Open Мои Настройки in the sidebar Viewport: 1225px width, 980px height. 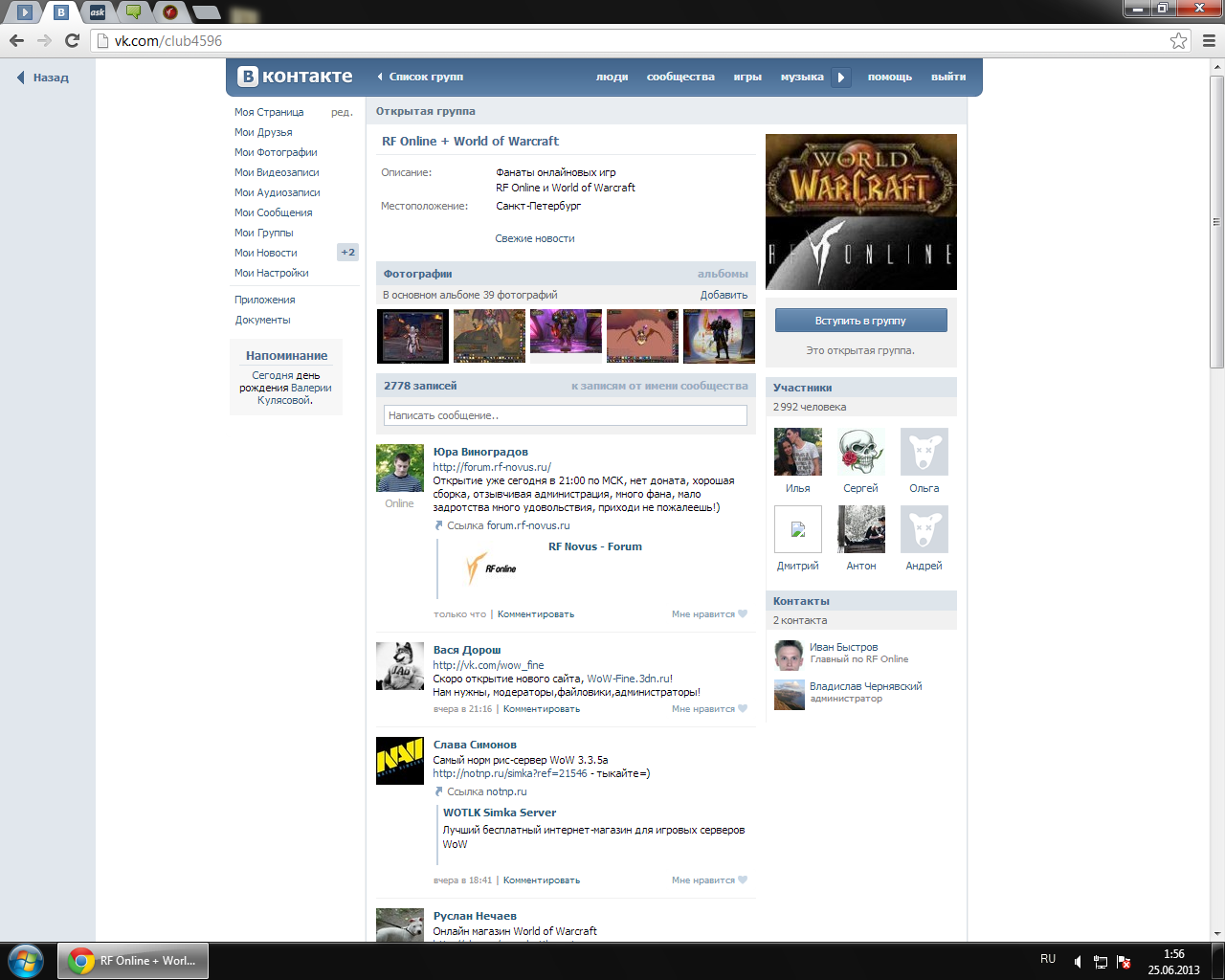click(272, 273)
